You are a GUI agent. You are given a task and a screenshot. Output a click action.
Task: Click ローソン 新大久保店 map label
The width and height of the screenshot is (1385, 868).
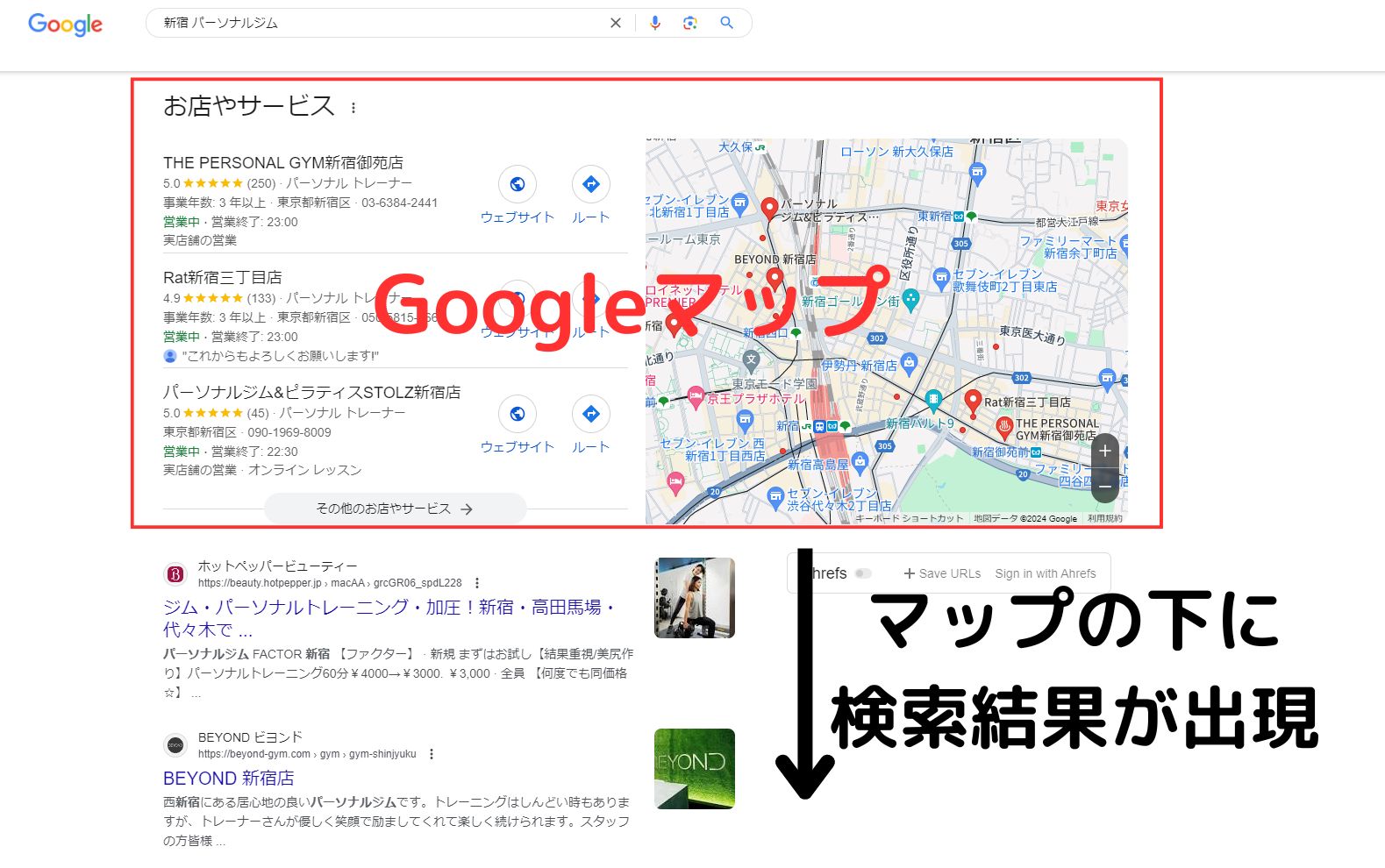[896, 152]
